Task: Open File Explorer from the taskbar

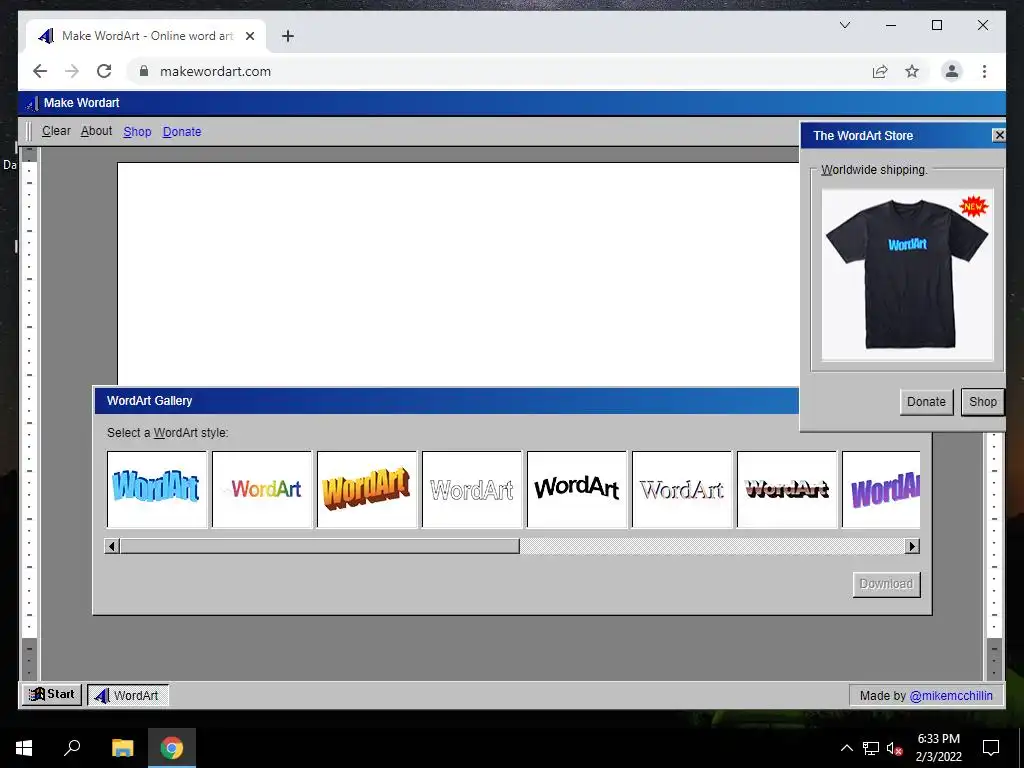Action: coord(122,748)
